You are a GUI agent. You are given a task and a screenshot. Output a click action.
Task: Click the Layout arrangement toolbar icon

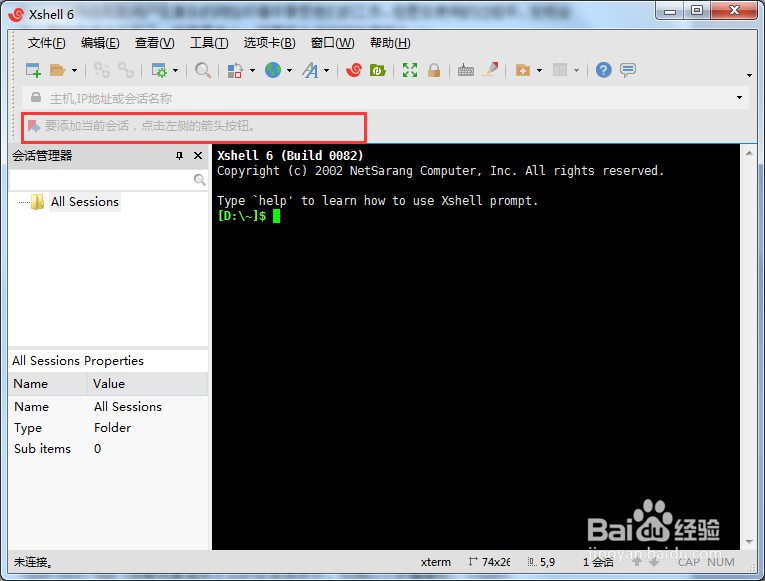(x=560, y=70)
